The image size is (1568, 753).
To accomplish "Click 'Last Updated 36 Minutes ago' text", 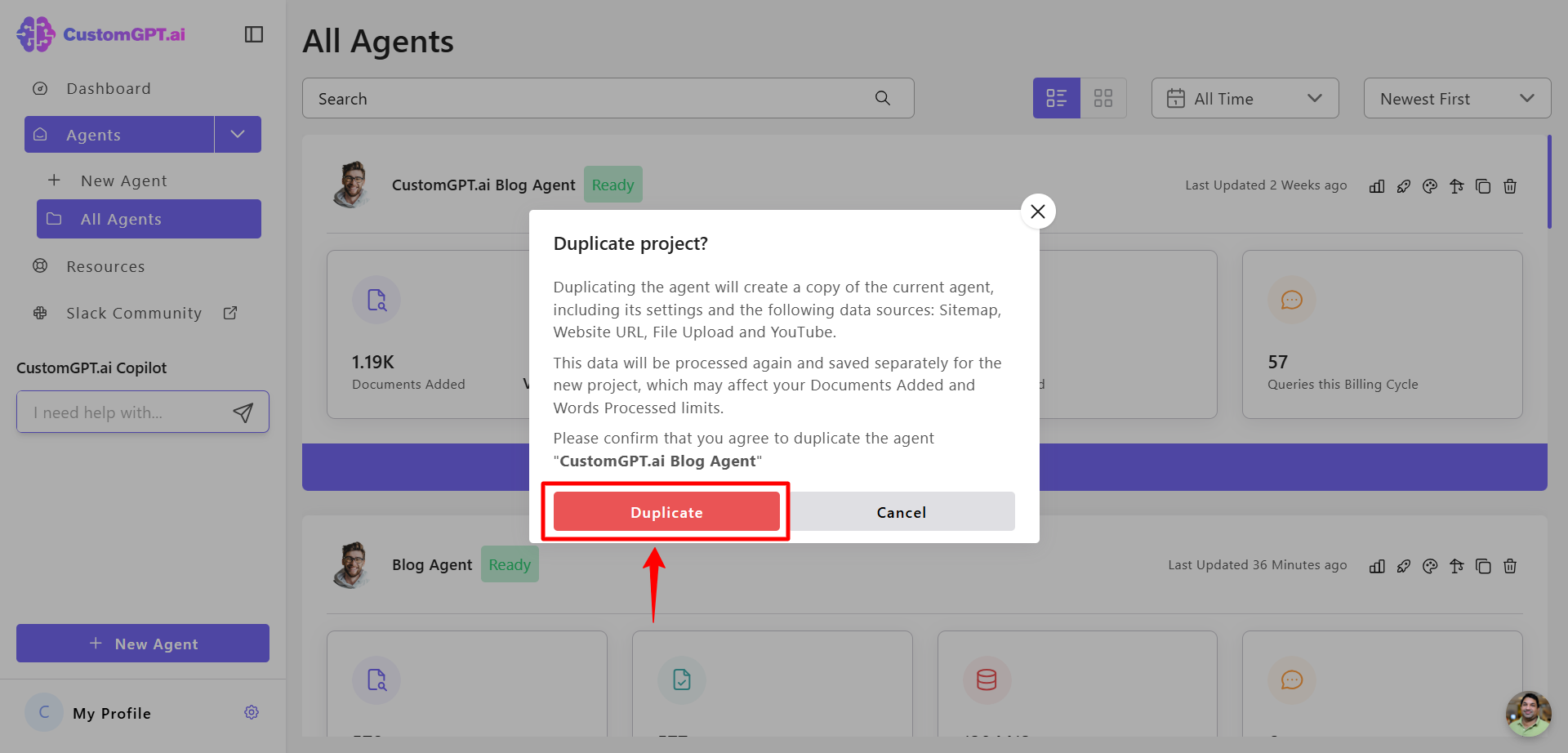I will pos(1258,564).
